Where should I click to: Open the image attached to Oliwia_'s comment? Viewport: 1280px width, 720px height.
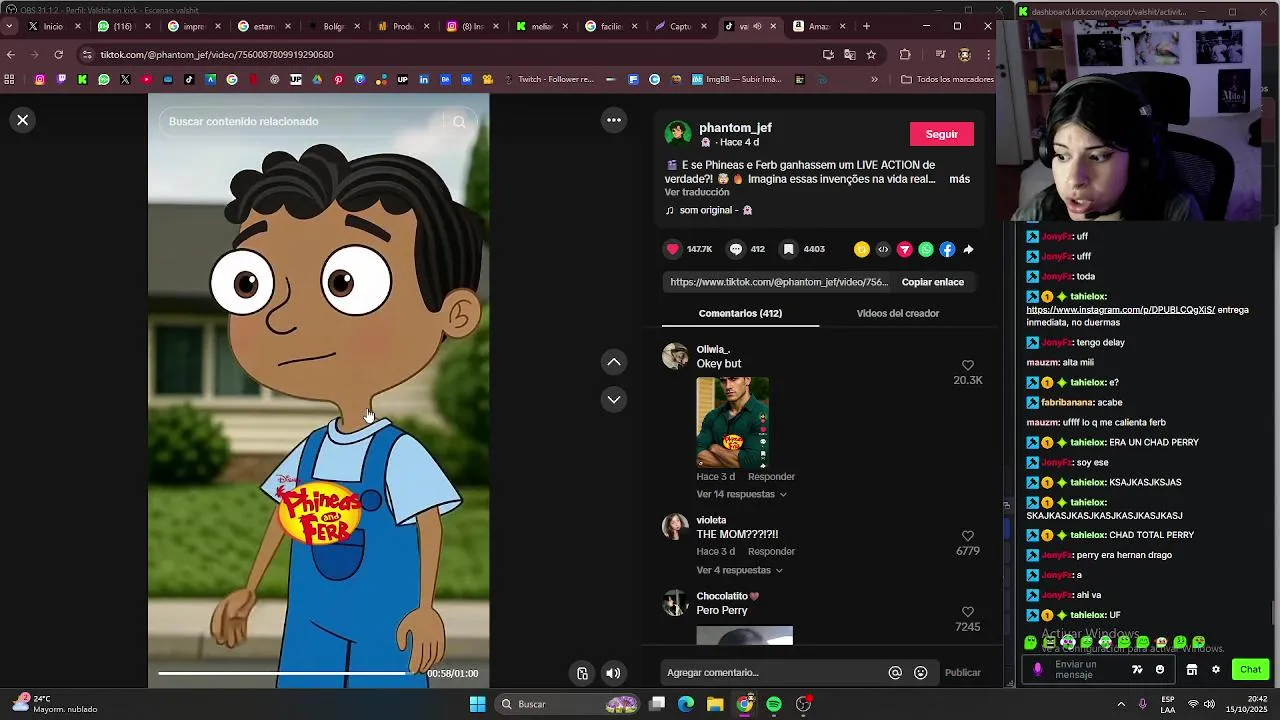733,422
